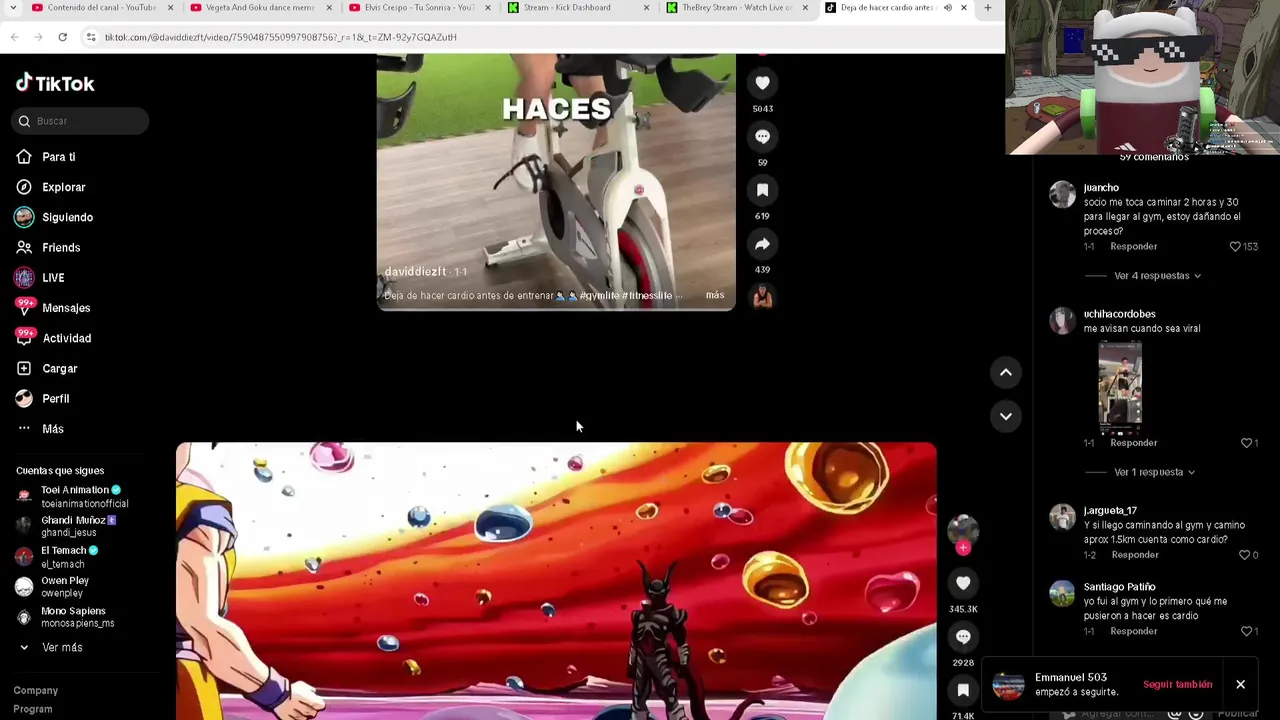The width and height of the screenshot is (1280, 720).
Task: Open the site info icon in address bar
Action: (x=91, y=37)
